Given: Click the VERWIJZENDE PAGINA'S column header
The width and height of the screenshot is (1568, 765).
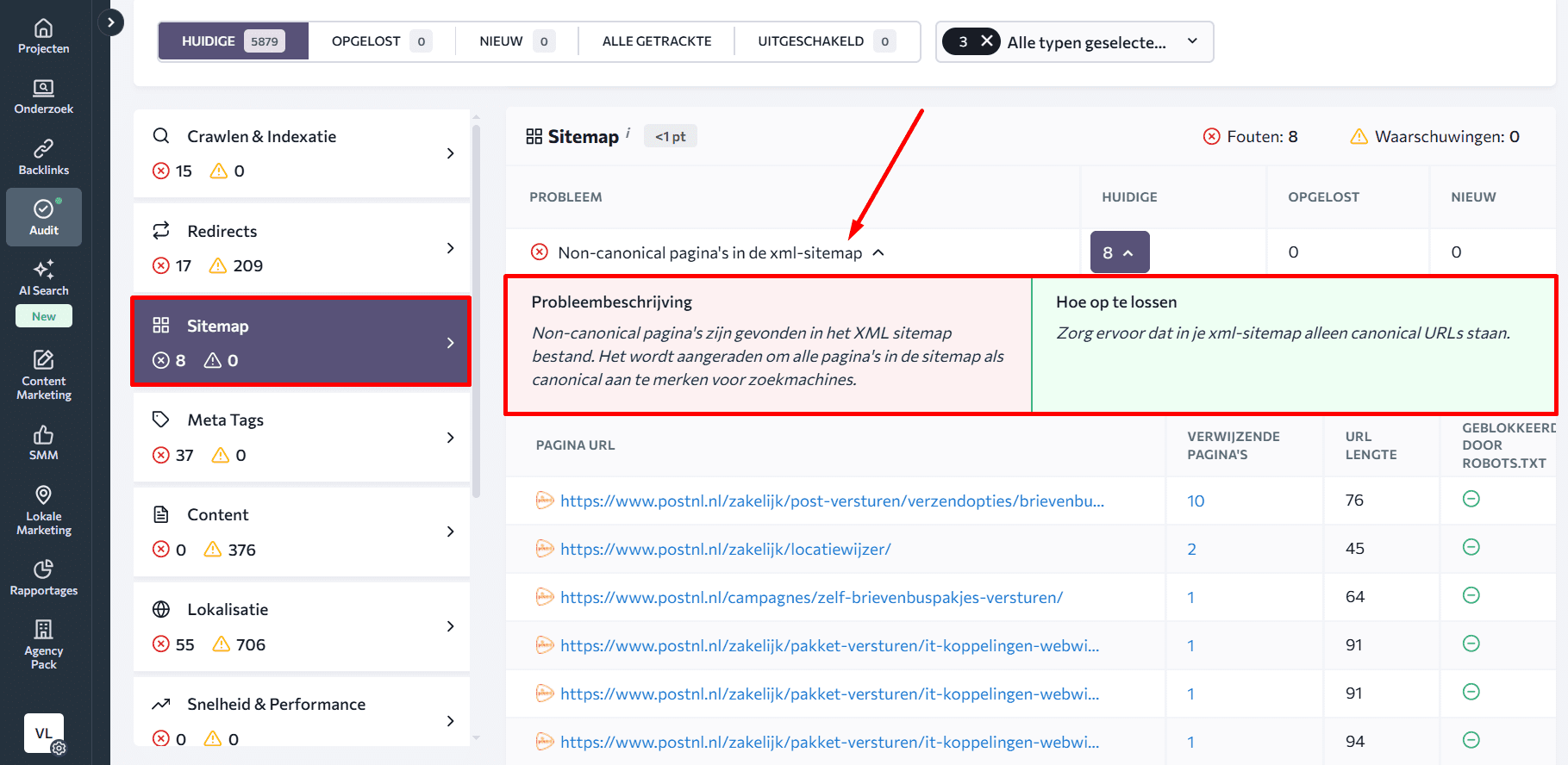Looking at the screenshot, I should 1234,445.
